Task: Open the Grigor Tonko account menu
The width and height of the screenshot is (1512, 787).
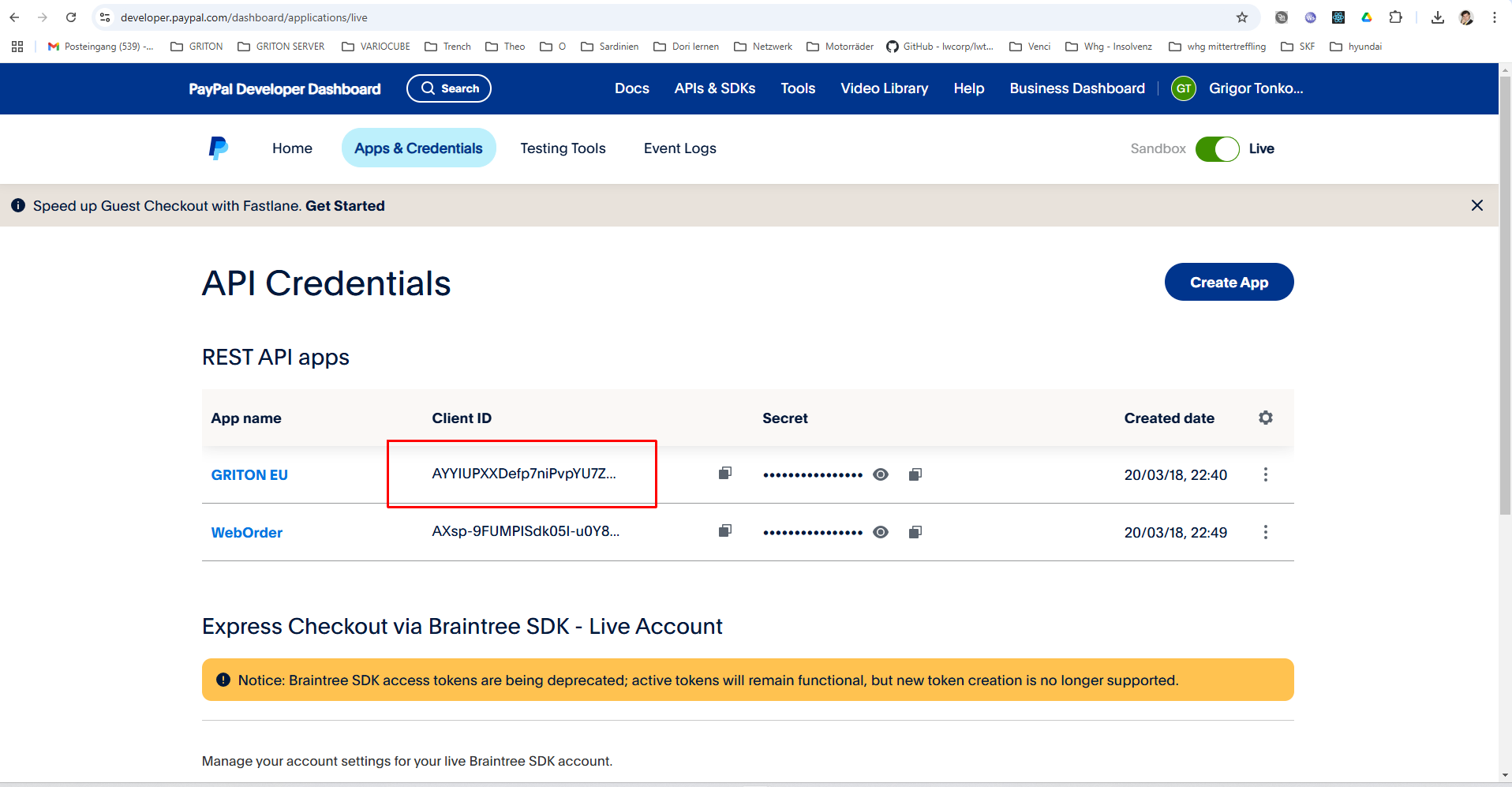Action: pos(1256,88)
